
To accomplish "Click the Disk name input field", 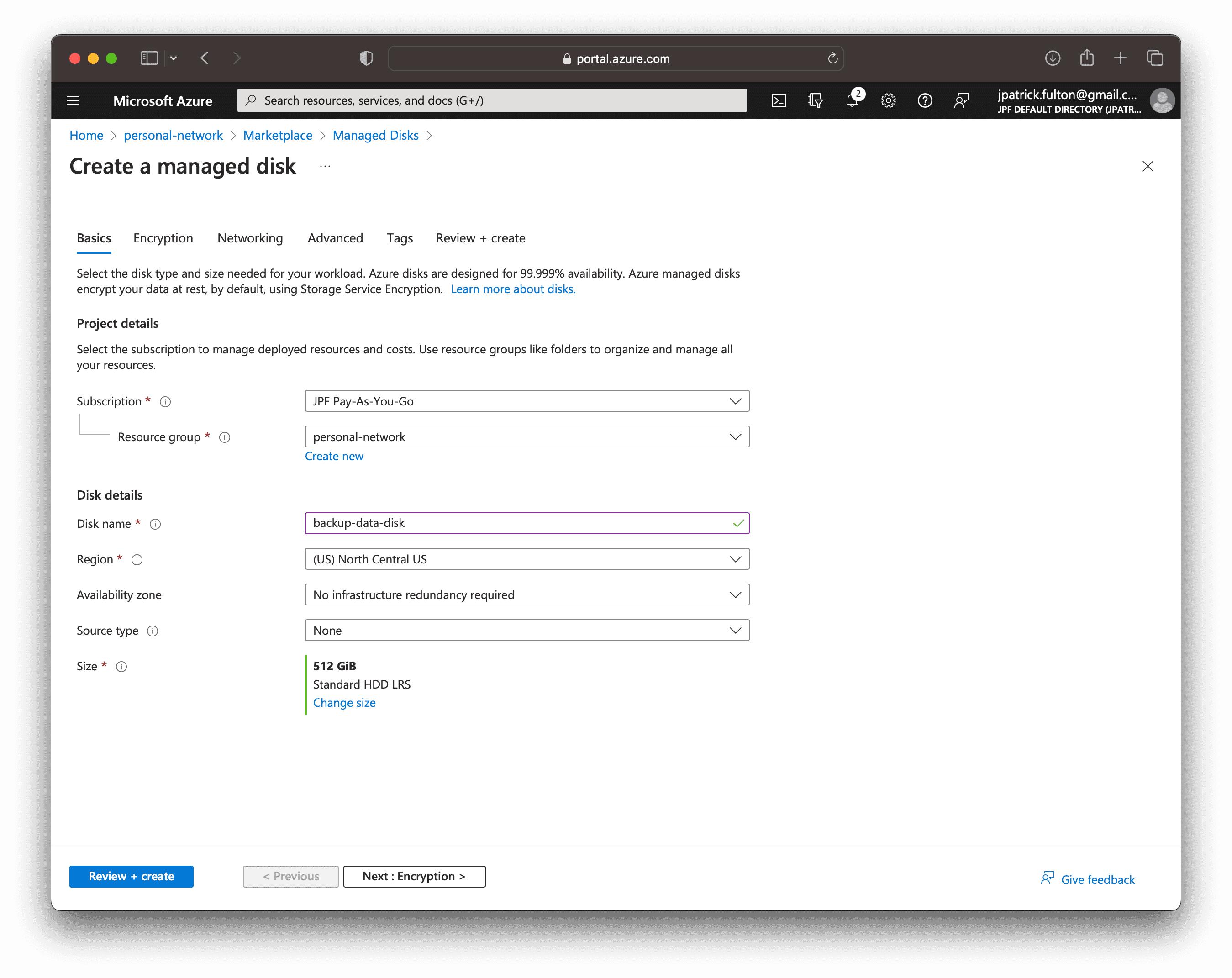I will (x=527, y=523).
